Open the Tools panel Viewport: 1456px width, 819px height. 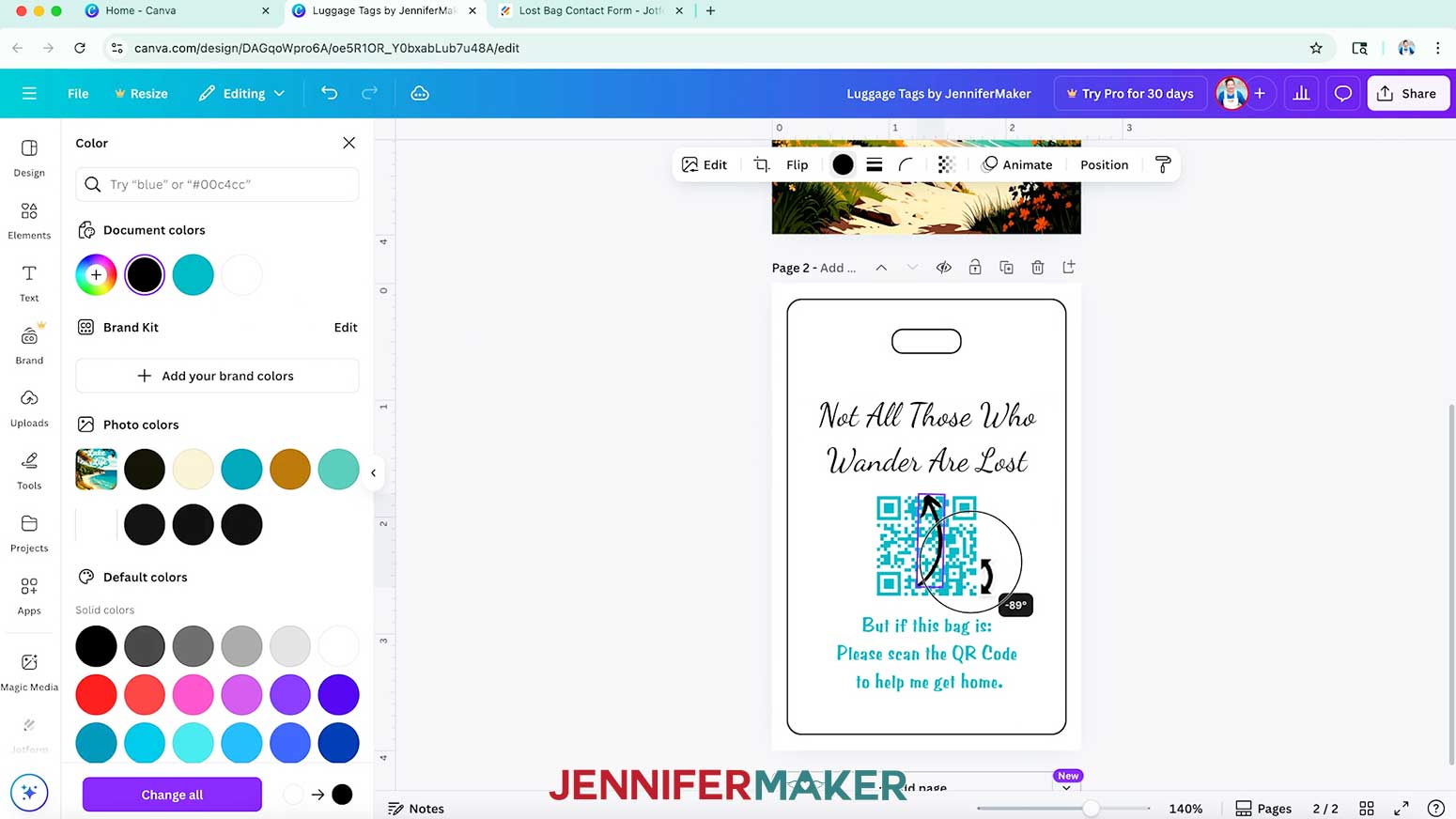coord(29,471)
